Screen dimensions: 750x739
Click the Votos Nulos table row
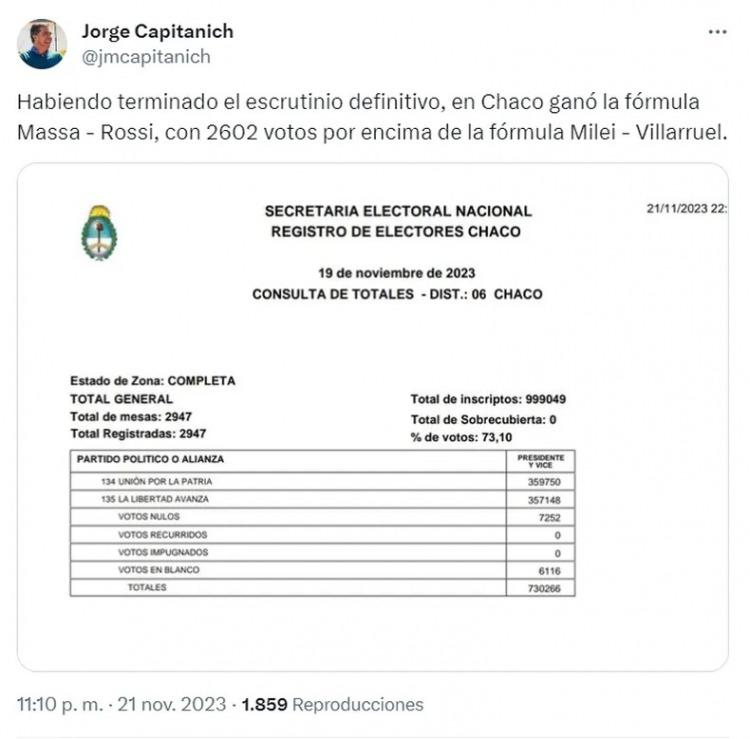click(x=322, y=517)
